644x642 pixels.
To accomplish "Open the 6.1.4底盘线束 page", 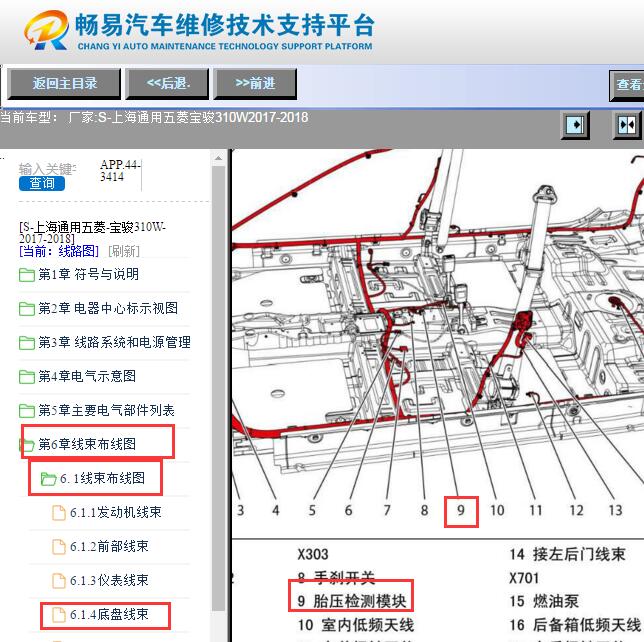I will [x=109, y=614].
